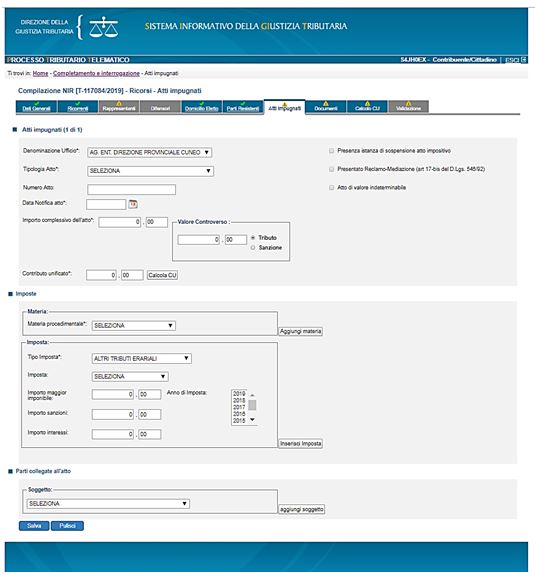Click the Salva button
535x584 pixels.
pyautogui.click(x=34, y=526)
